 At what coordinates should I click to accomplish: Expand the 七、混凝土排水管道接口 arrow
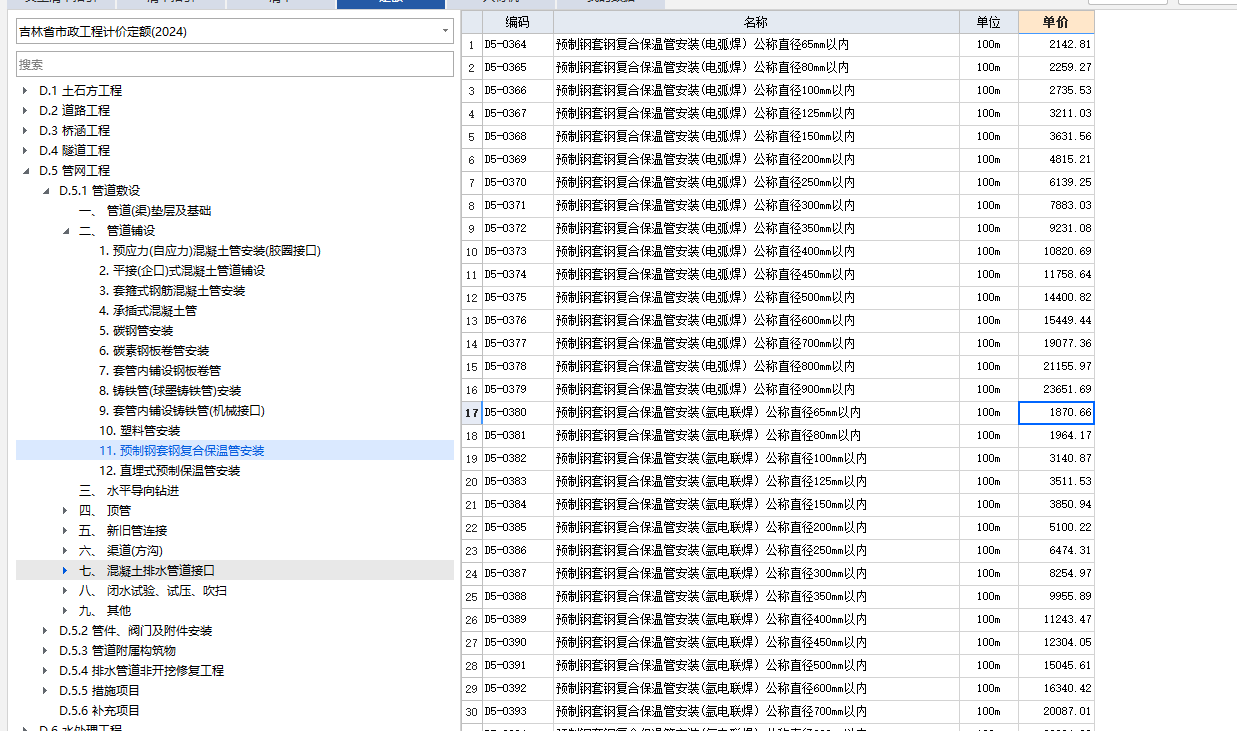65,571
